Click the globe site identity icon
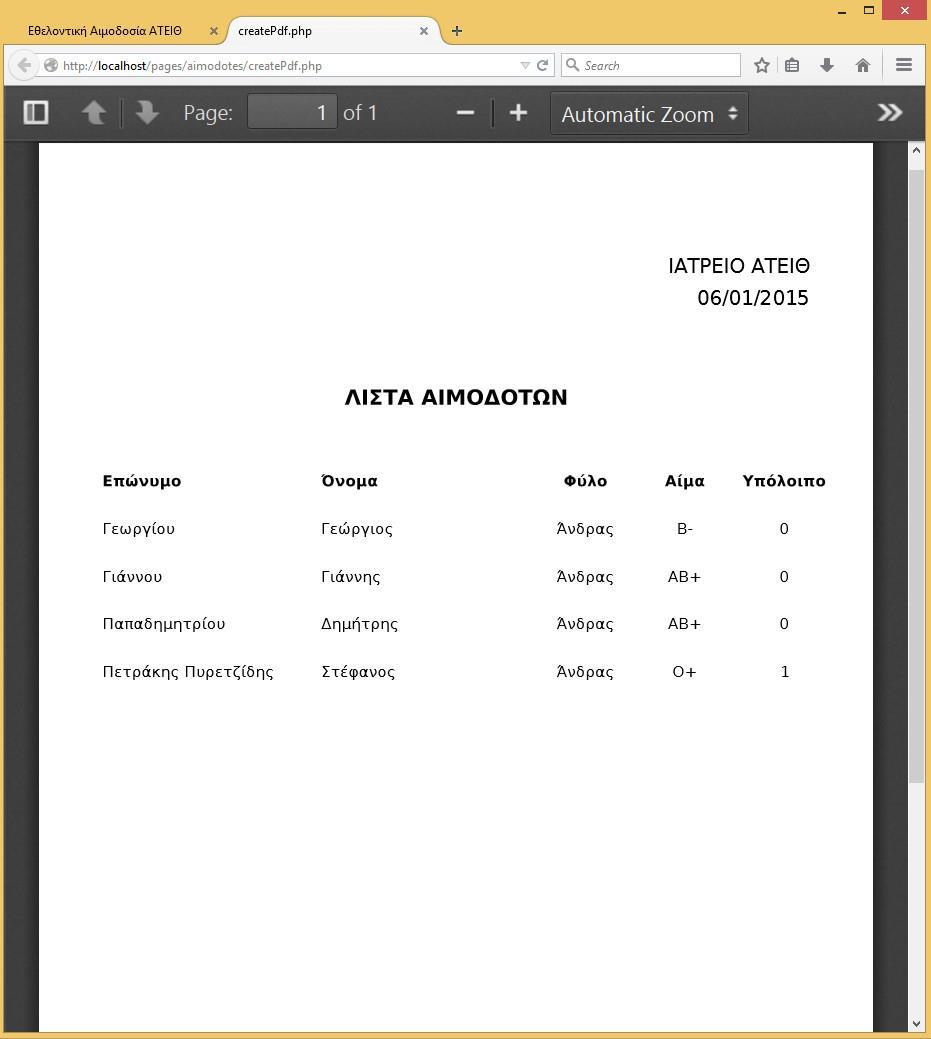 (x=50, y=65)
